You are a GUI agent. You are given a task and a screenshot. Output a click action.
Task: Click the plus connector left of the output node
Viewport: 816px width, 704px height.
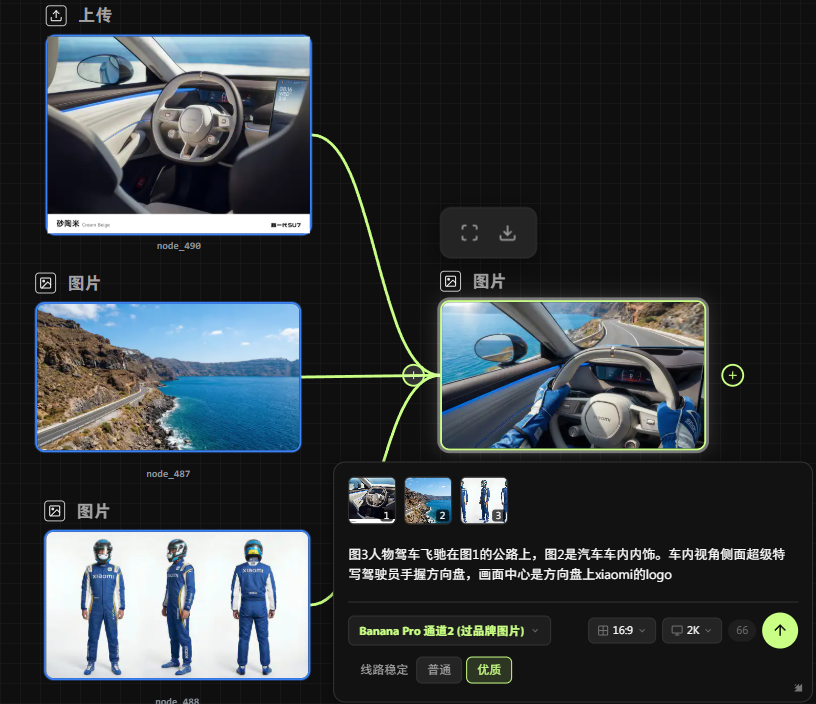tap(412, 375)
